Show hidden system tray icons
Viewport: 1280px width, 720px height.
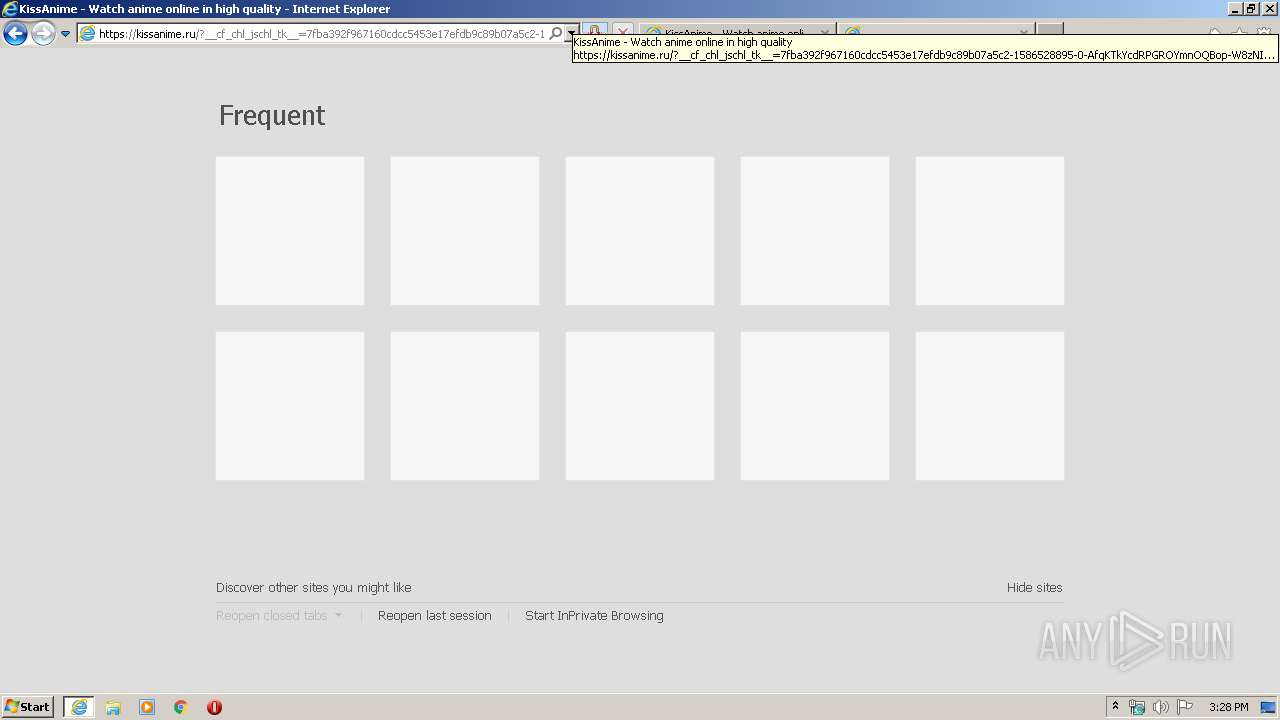click(1116, 707)
